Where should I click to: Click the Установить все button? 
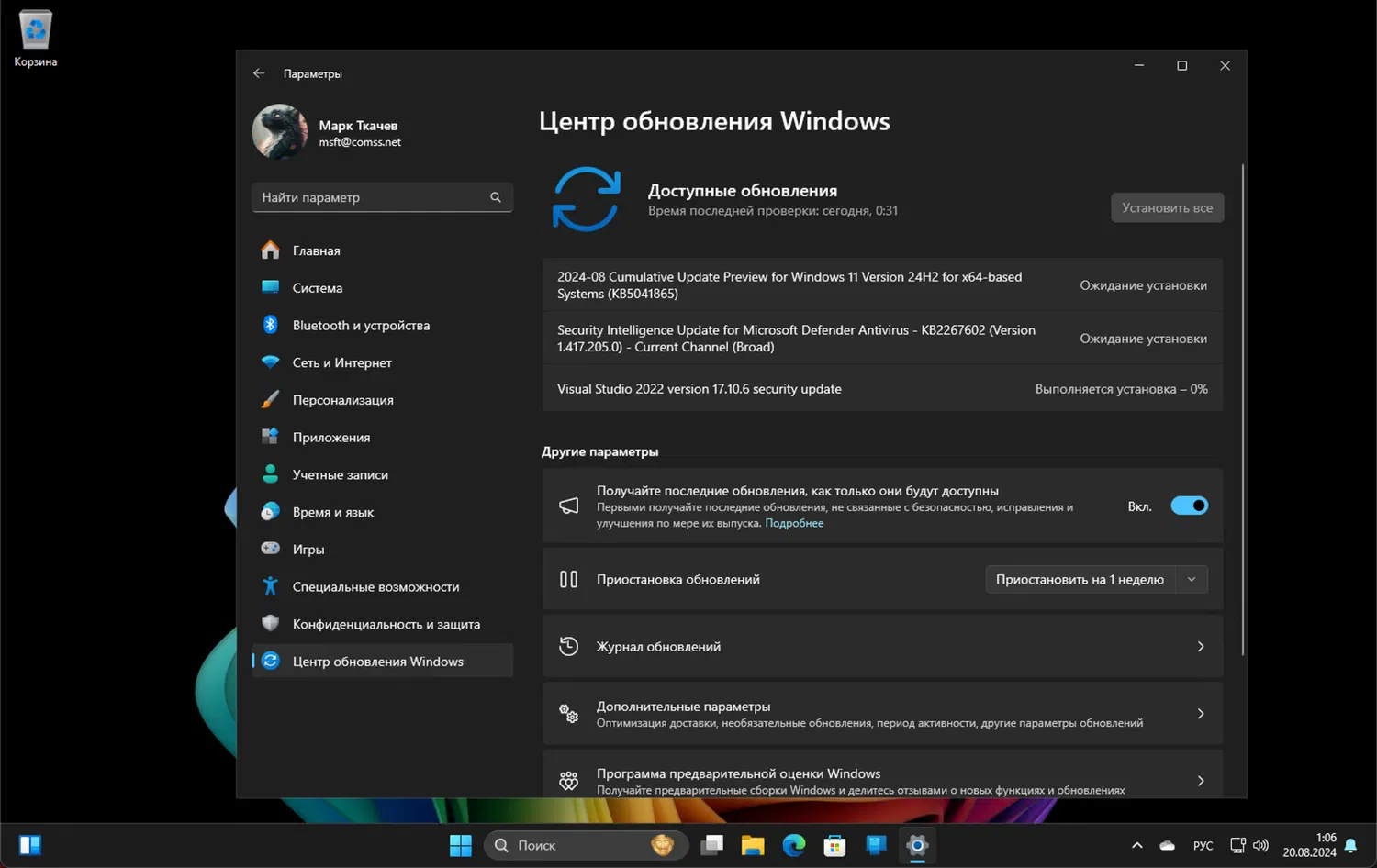coord(1167,207)
